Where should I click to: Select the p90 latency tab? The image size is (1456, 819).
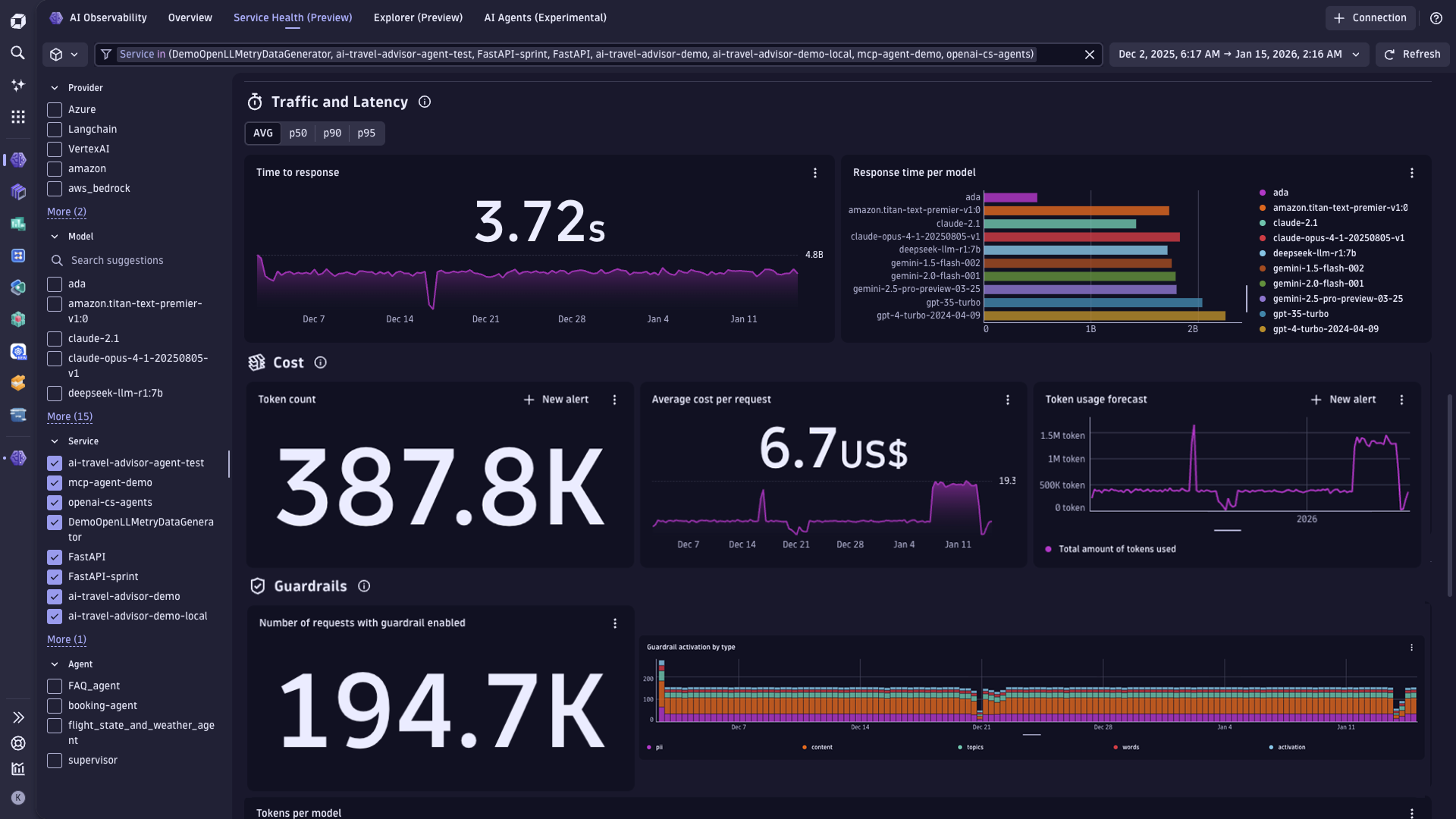332,133
